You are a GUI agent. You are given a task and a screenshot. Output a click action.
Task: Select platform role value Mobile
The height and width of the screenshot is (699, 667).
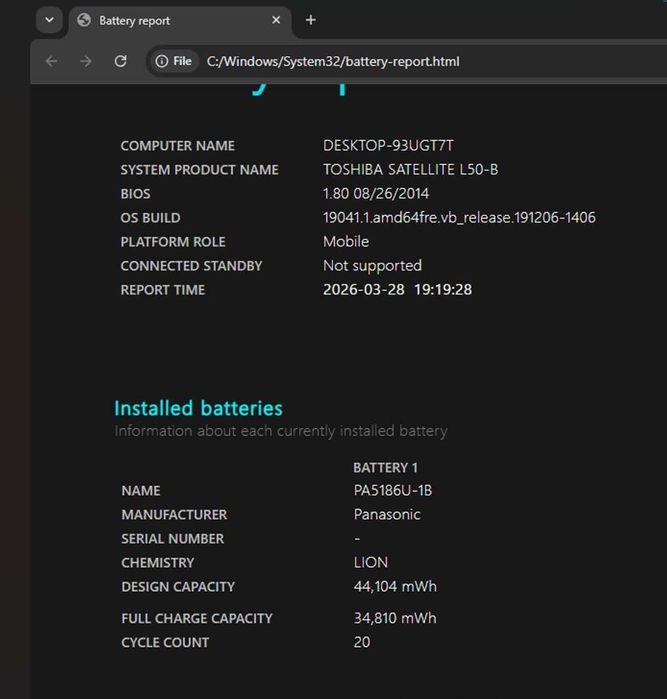[x=346, y=242]
